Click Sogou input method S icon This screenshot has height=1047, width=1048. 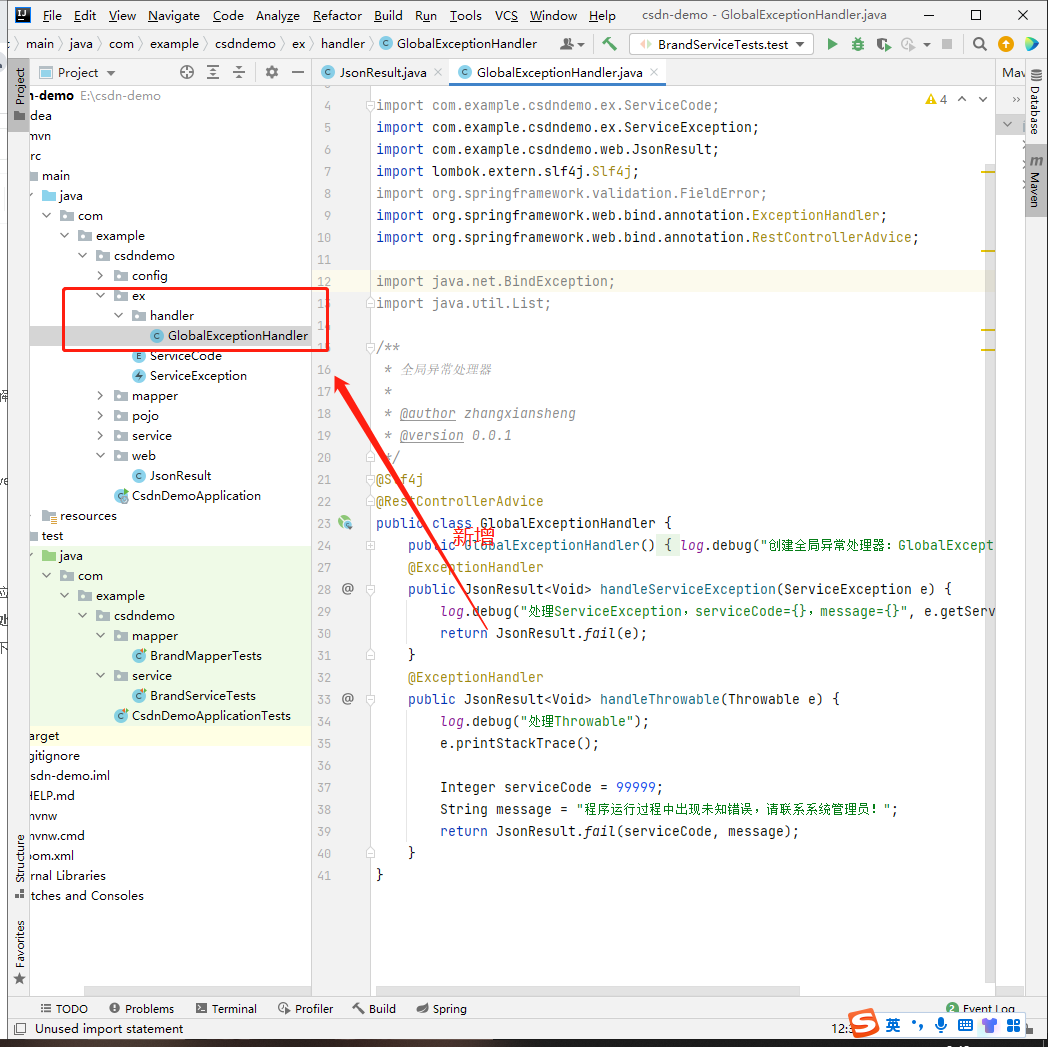pyautogui.click(x=864, y=1023)
